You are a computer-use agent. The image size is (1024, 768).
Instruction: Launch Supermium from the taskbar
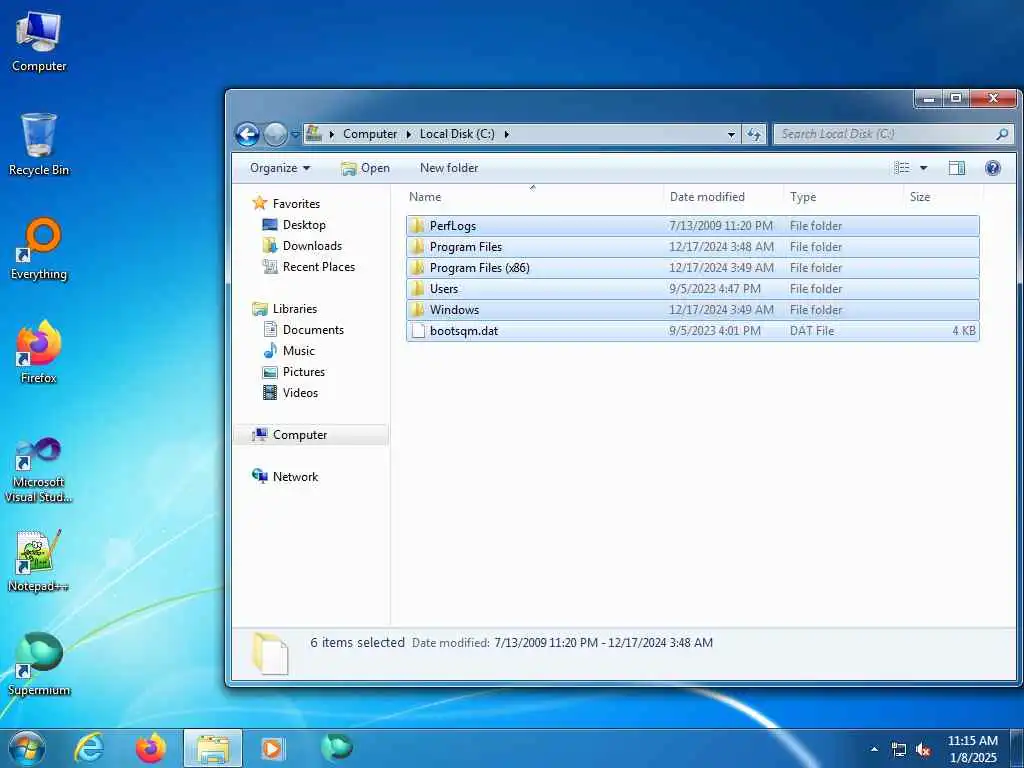(336, 747)
